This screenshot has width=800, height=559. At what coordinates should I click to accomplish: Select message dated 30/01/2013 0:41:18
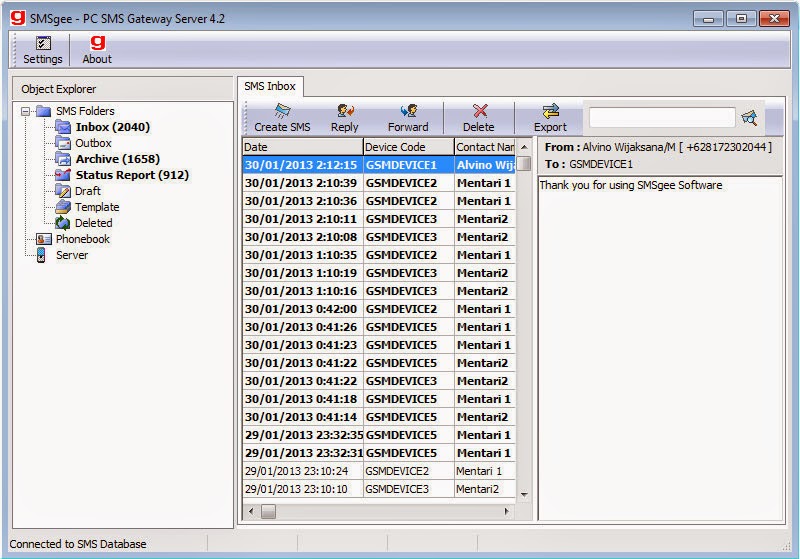(379, 399)
